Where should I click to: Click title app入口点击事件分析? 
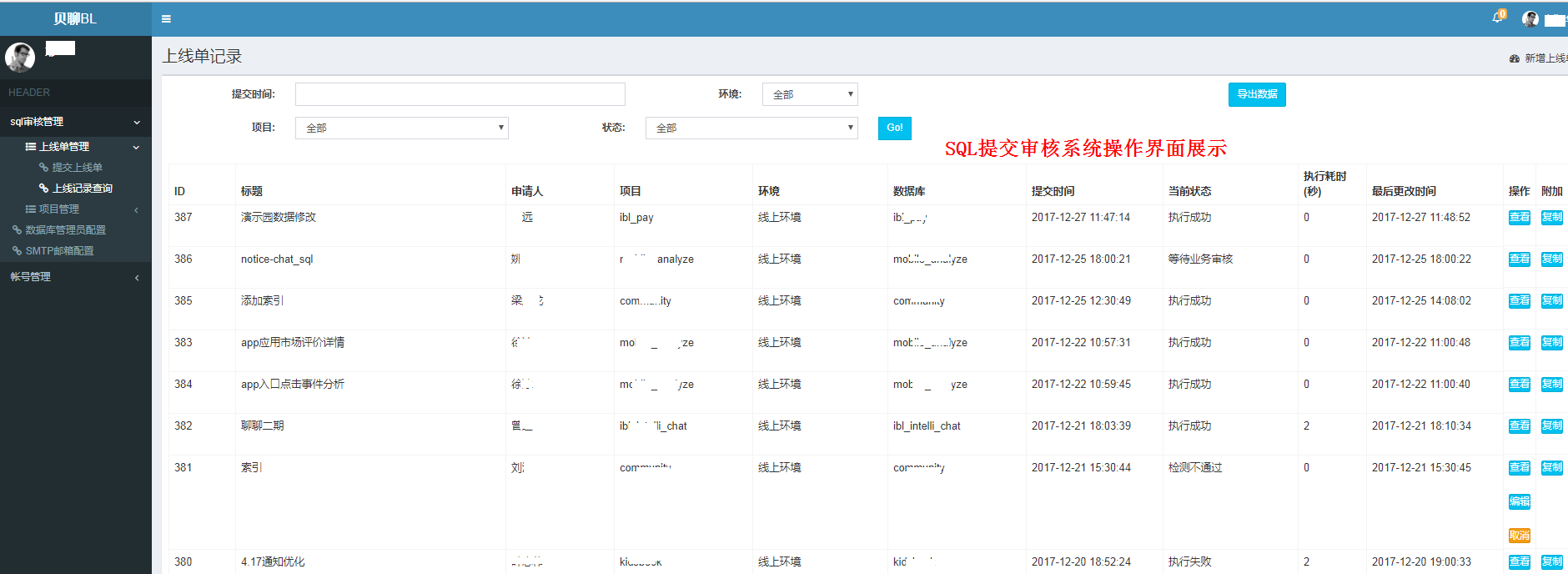point(293,384)
